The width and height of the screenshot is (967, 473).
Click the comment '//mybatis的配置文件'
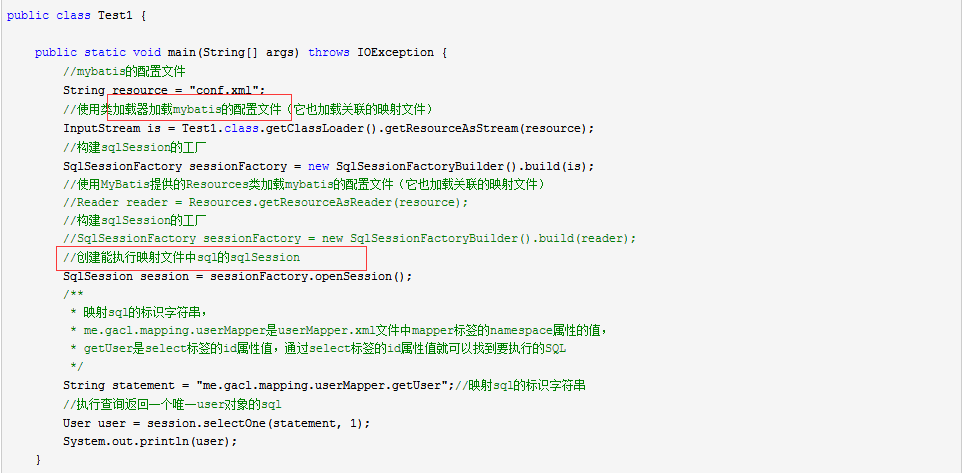124,72
